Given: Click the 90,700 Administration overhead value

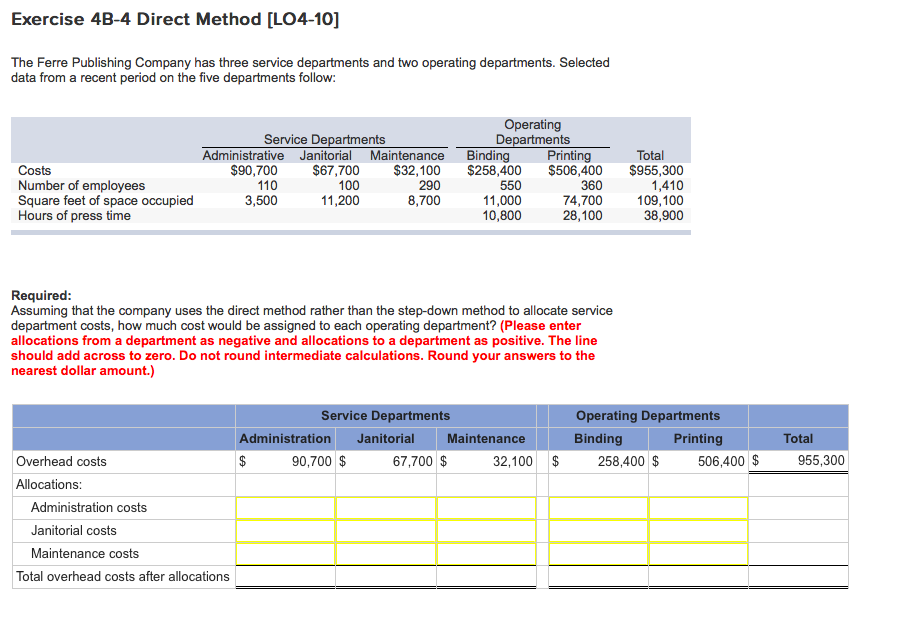Looking at the screenshot, I should pos(308,461).
